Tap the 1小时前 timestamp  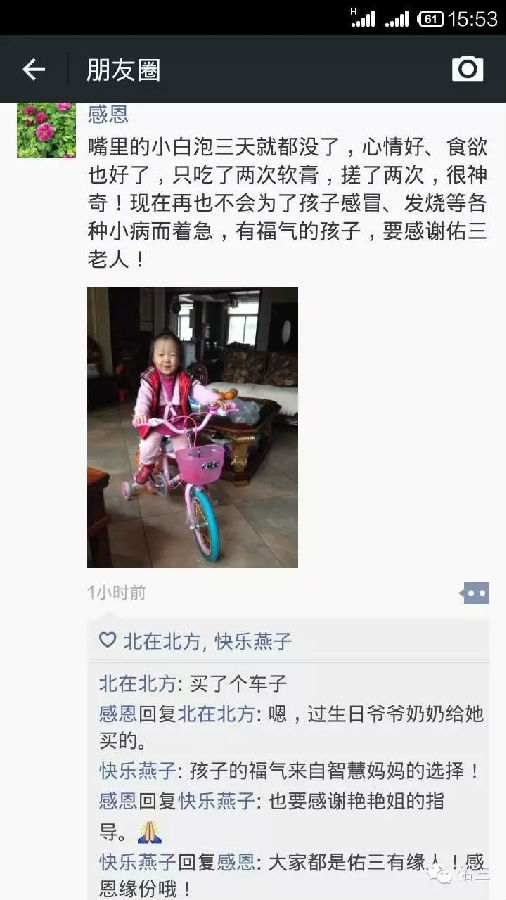coord(116,593)
